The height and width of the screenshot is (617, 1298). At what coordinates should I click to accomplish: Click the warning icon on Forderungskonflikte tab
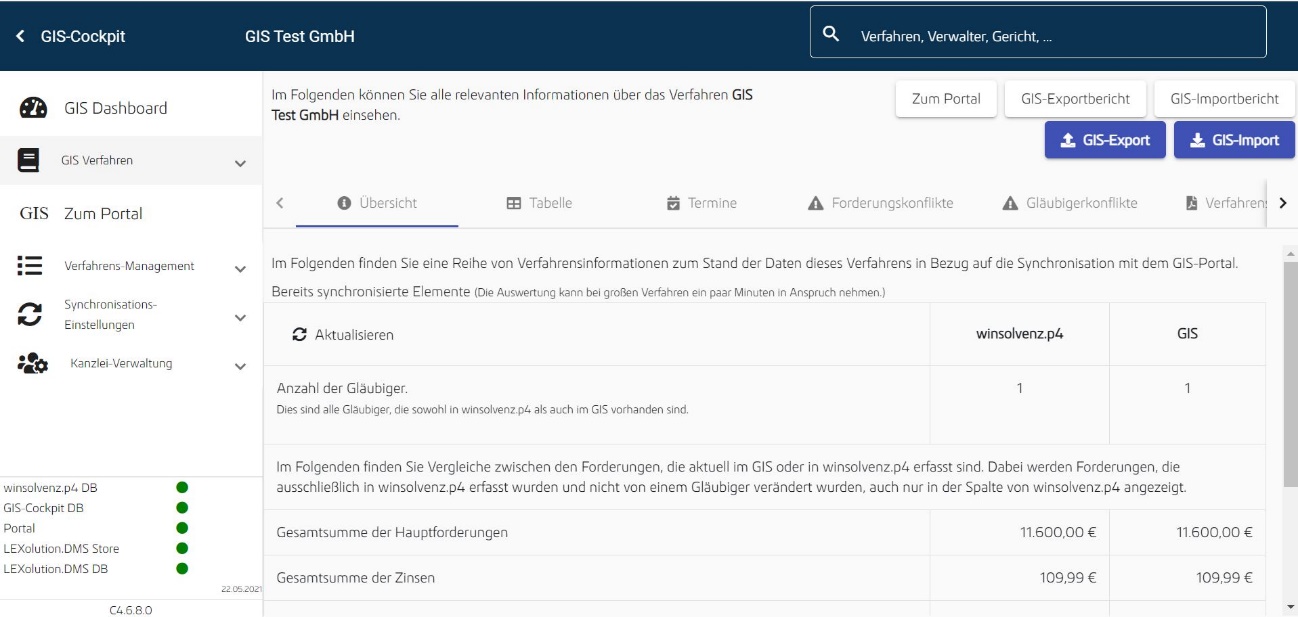[815, 203]
